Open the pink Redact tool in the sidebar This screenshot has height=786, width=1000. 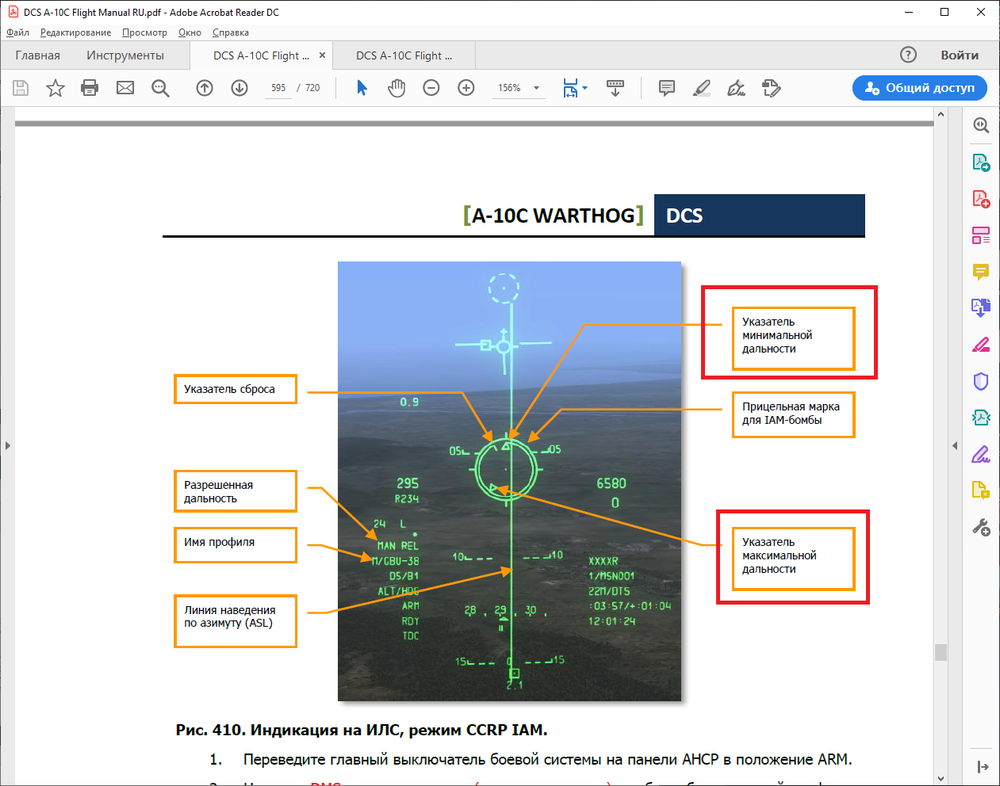click(981, 345)
